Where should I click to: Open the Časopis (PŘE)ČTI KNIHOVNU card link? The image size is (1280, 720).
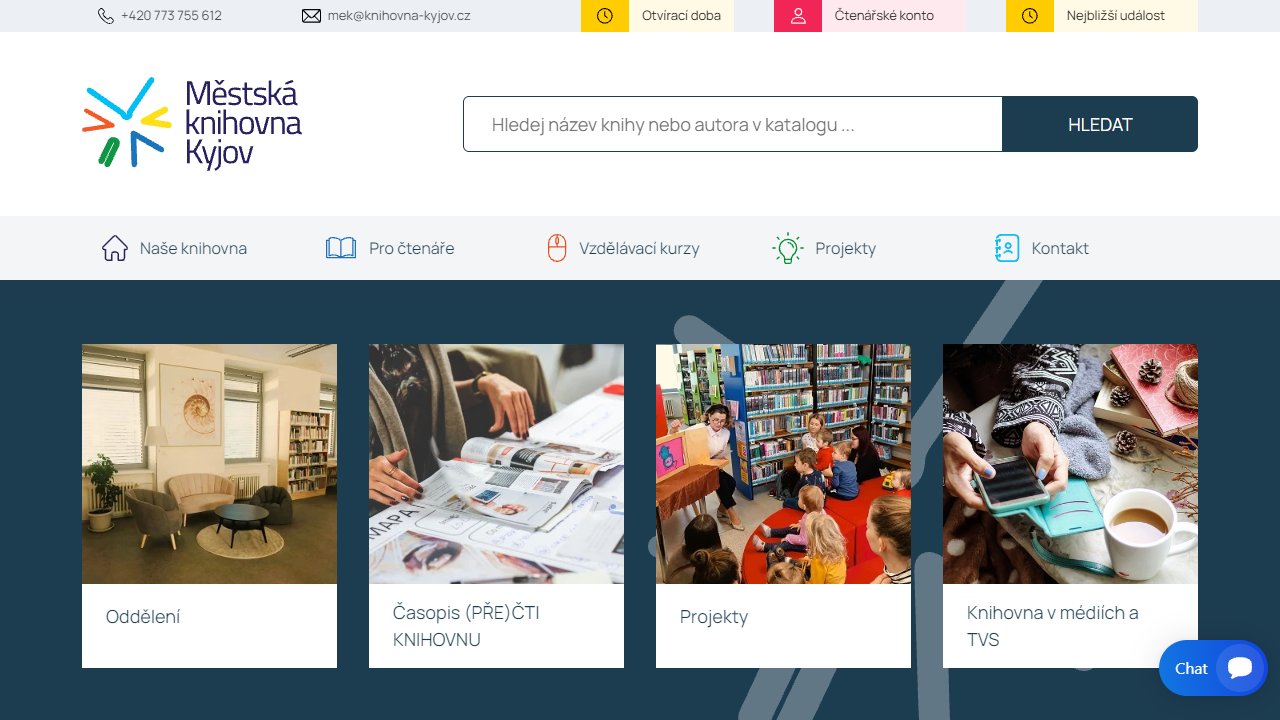point(466,626)
